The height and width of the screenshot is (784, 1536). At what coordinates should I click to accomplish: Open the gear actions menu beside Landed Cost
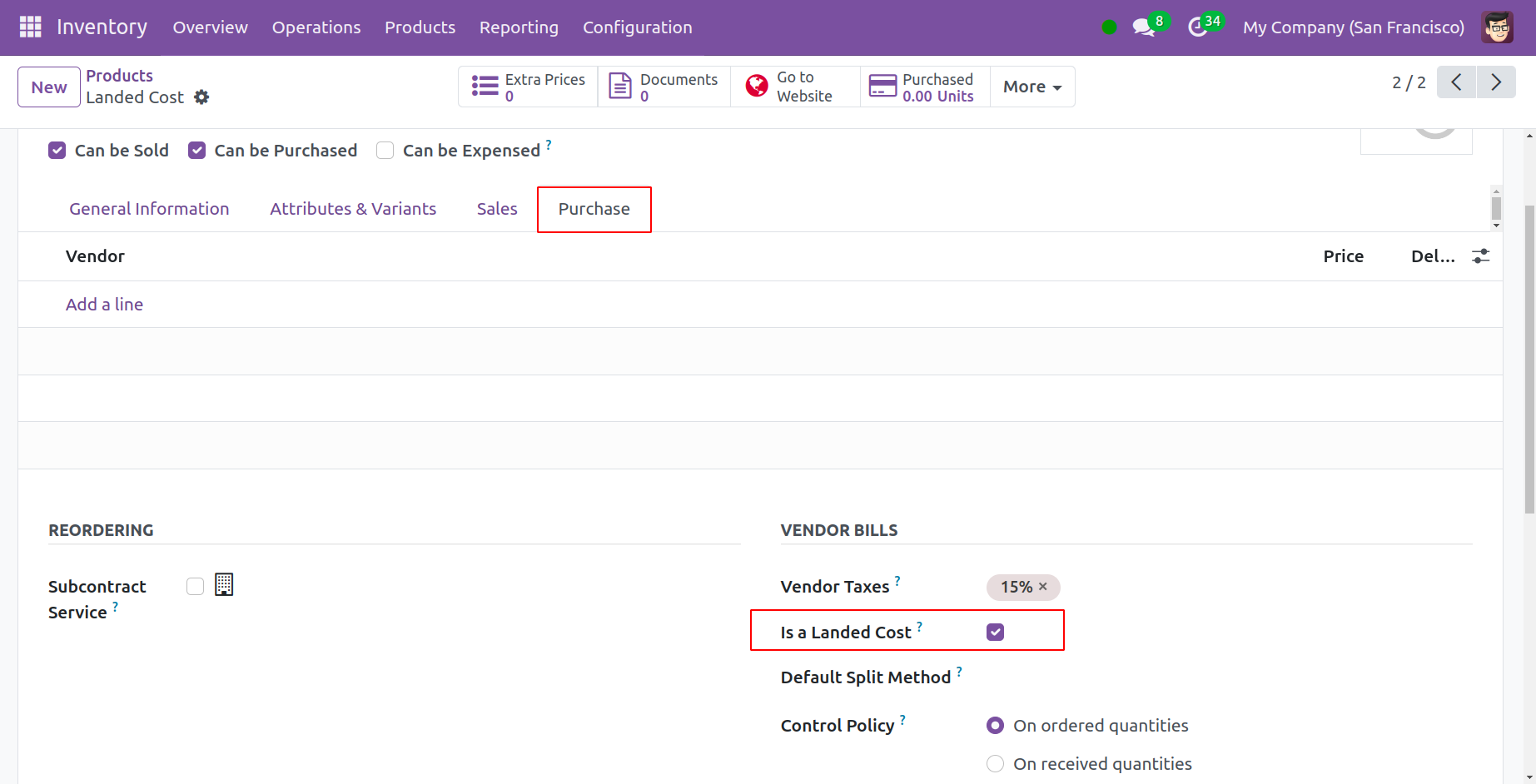[201, 97]
